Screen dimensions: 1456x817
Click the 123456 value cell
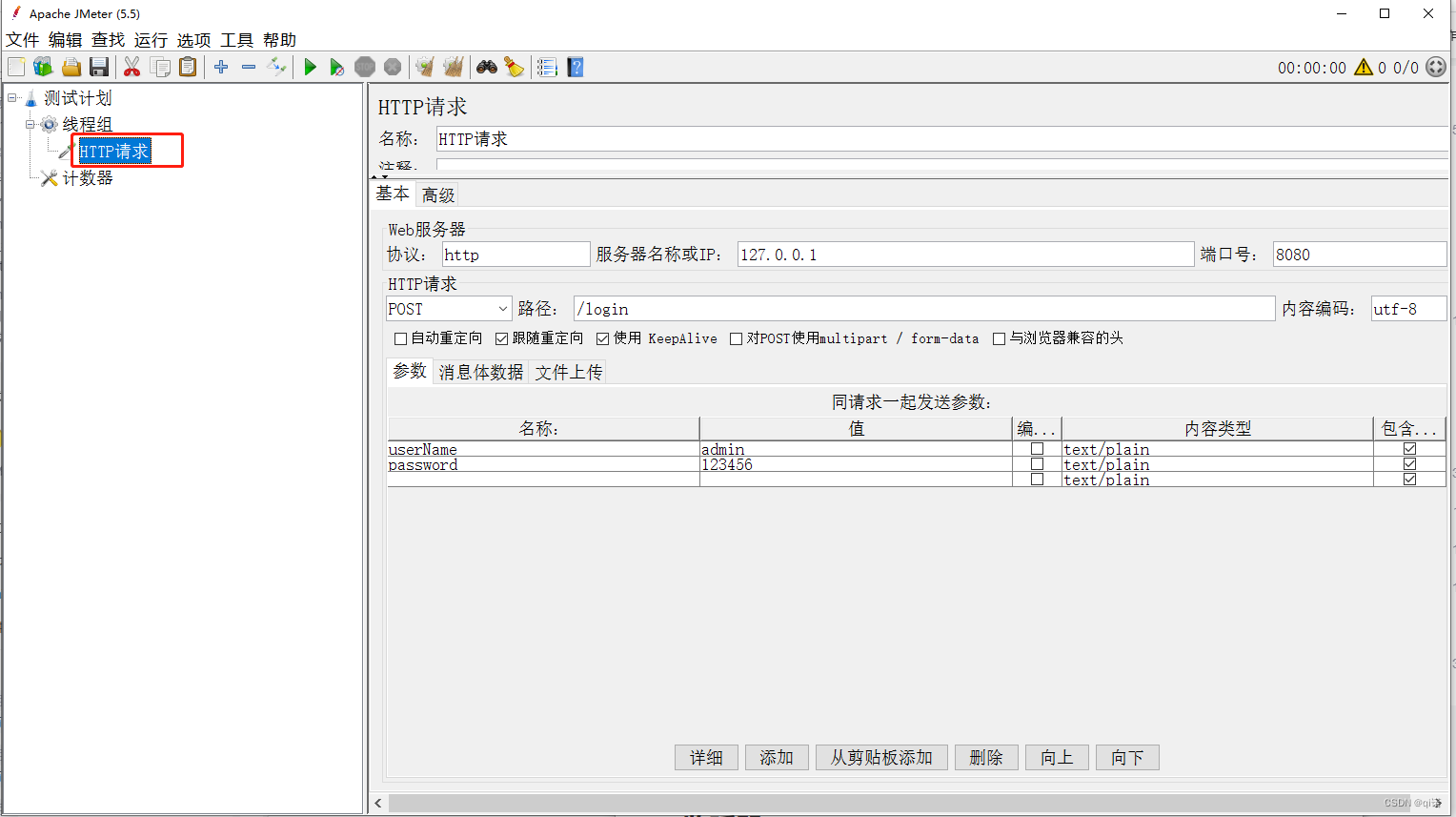(x=856, y=464)
